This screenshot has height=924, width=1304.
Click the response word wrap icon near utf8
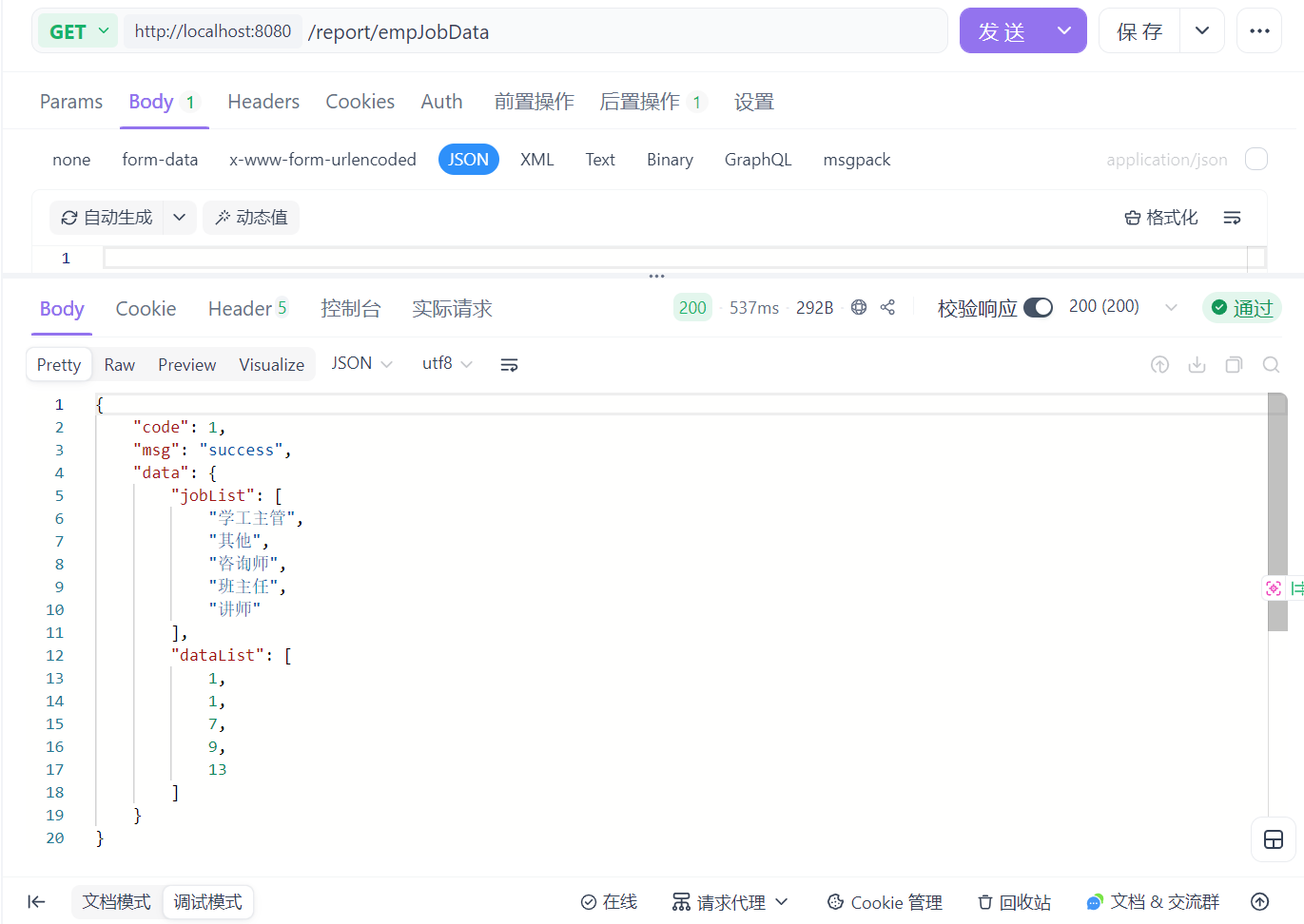pyautogui.click(x=509, y=365)
